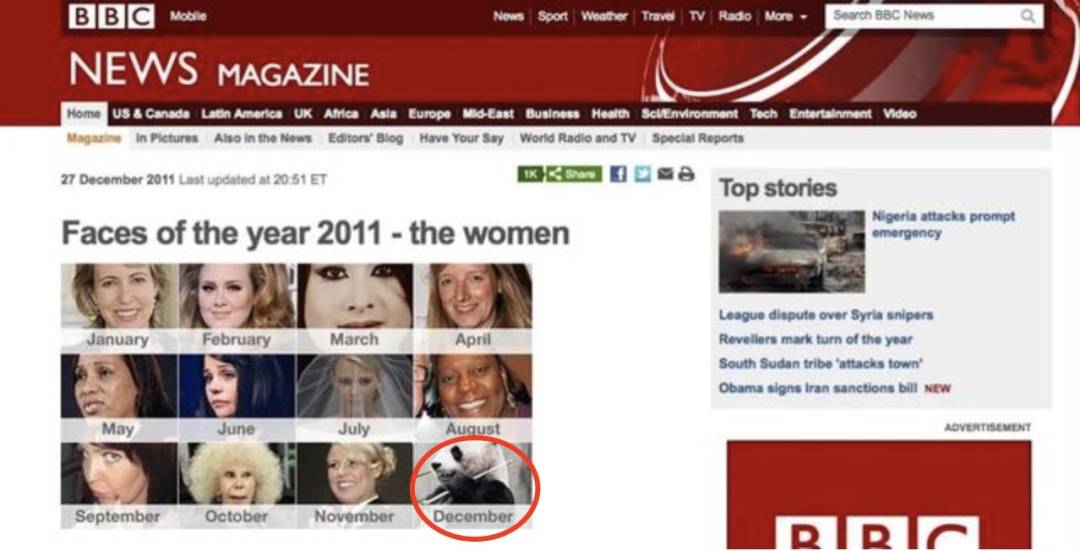Click the Mobile link beside BBC logo
The image size is (1080, 551).
(188, 17)
